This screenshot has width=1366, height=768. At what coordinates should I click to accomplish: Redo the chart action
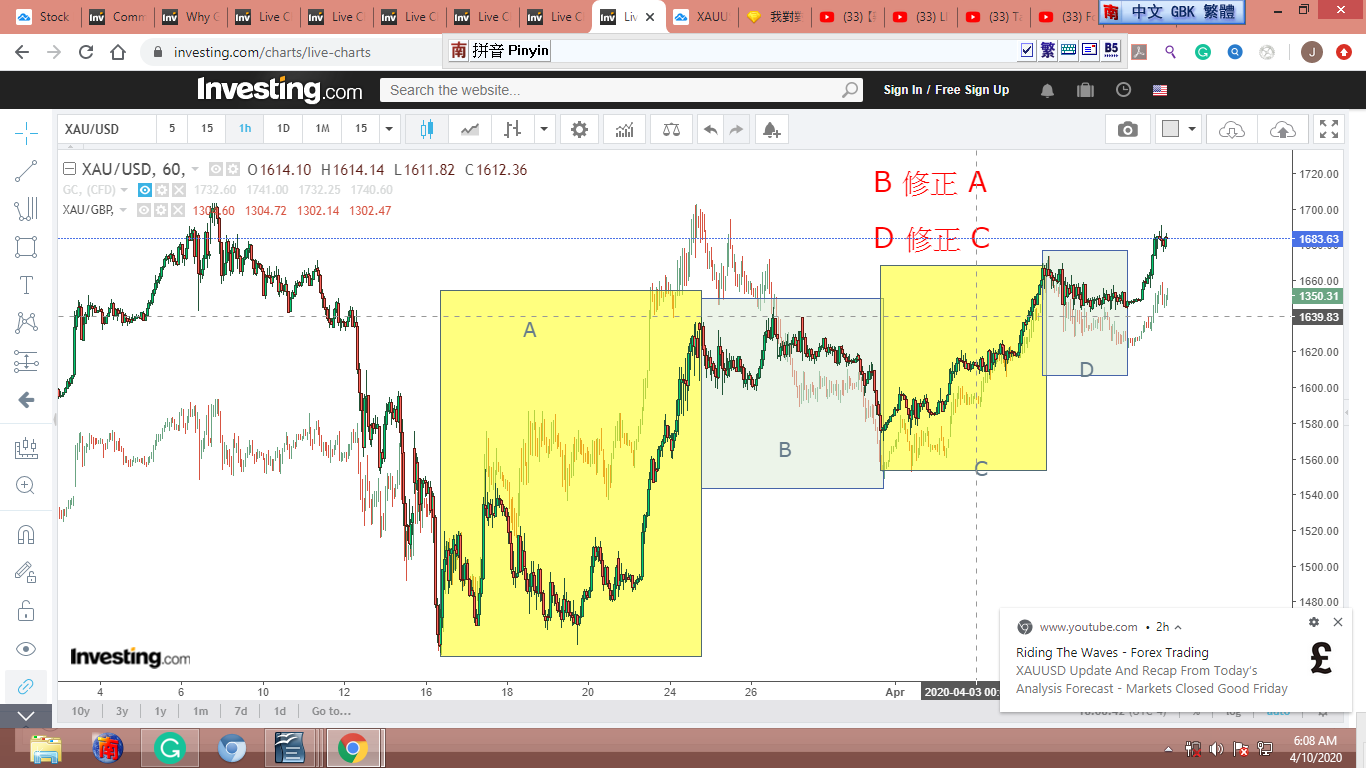pyautogui.click(x=737, y=129)
